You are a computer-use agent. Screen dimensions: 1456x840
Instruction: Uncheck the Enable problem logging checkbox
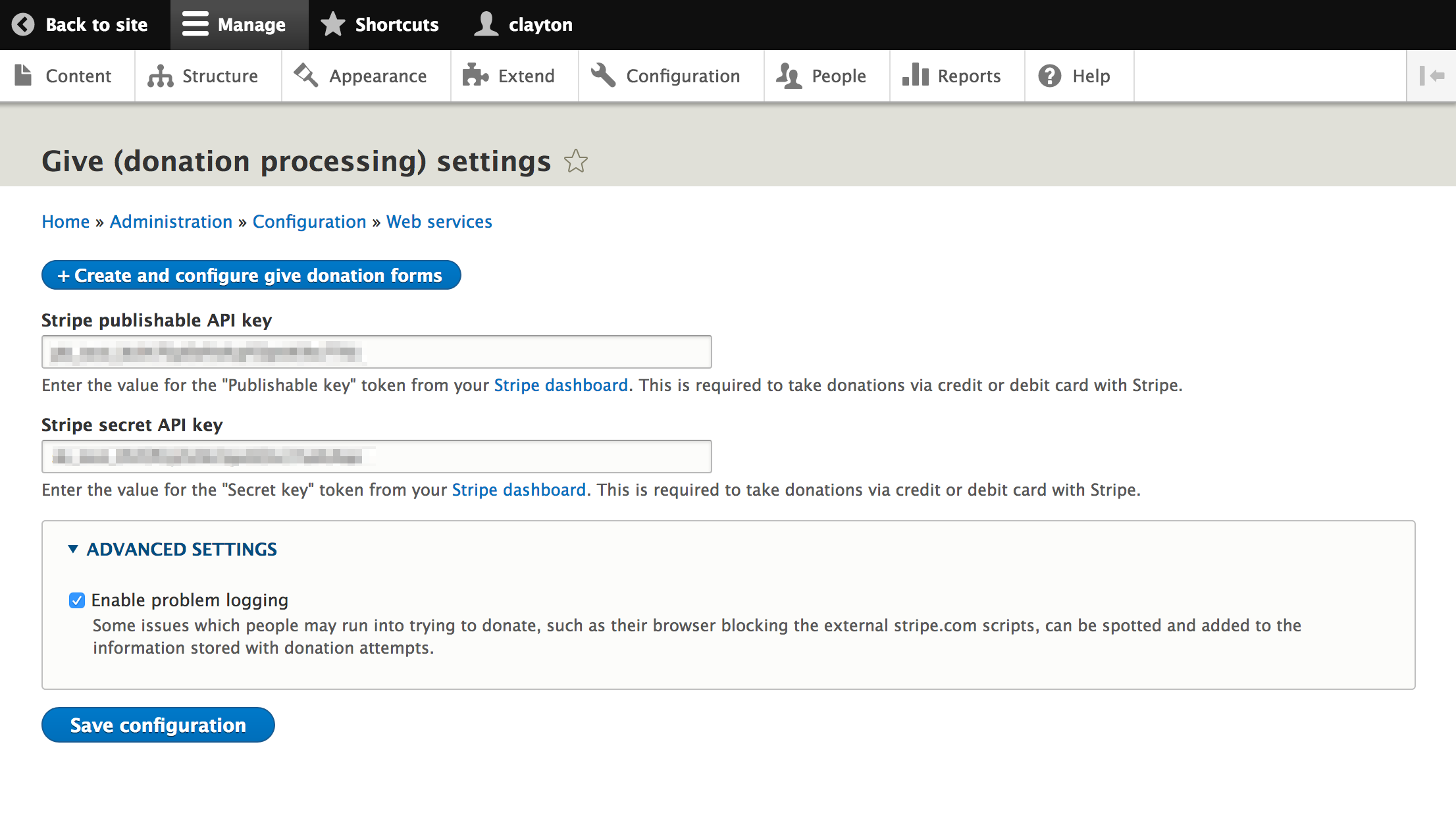(77, 600)
